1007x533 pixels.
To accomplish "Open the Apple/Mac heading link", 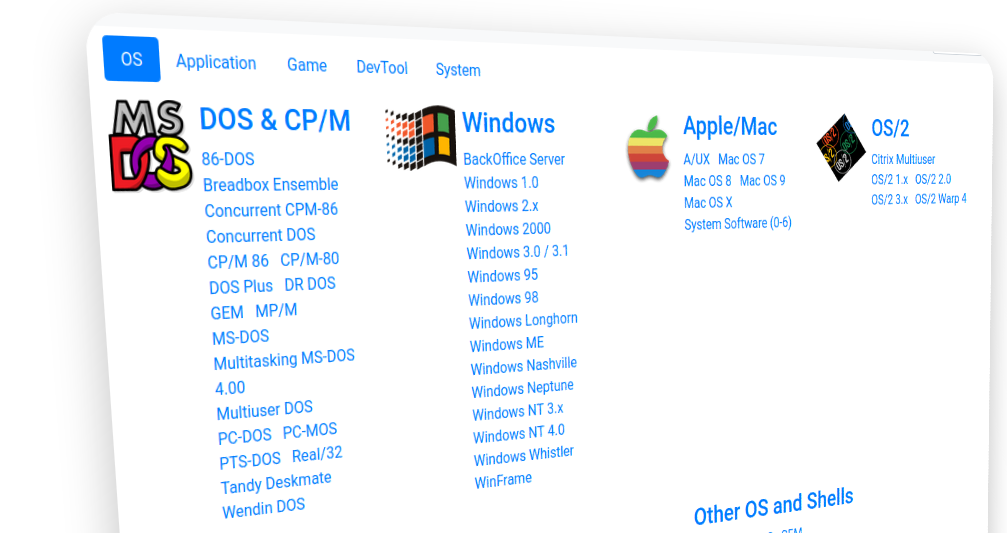I will (x=730, y=127).
